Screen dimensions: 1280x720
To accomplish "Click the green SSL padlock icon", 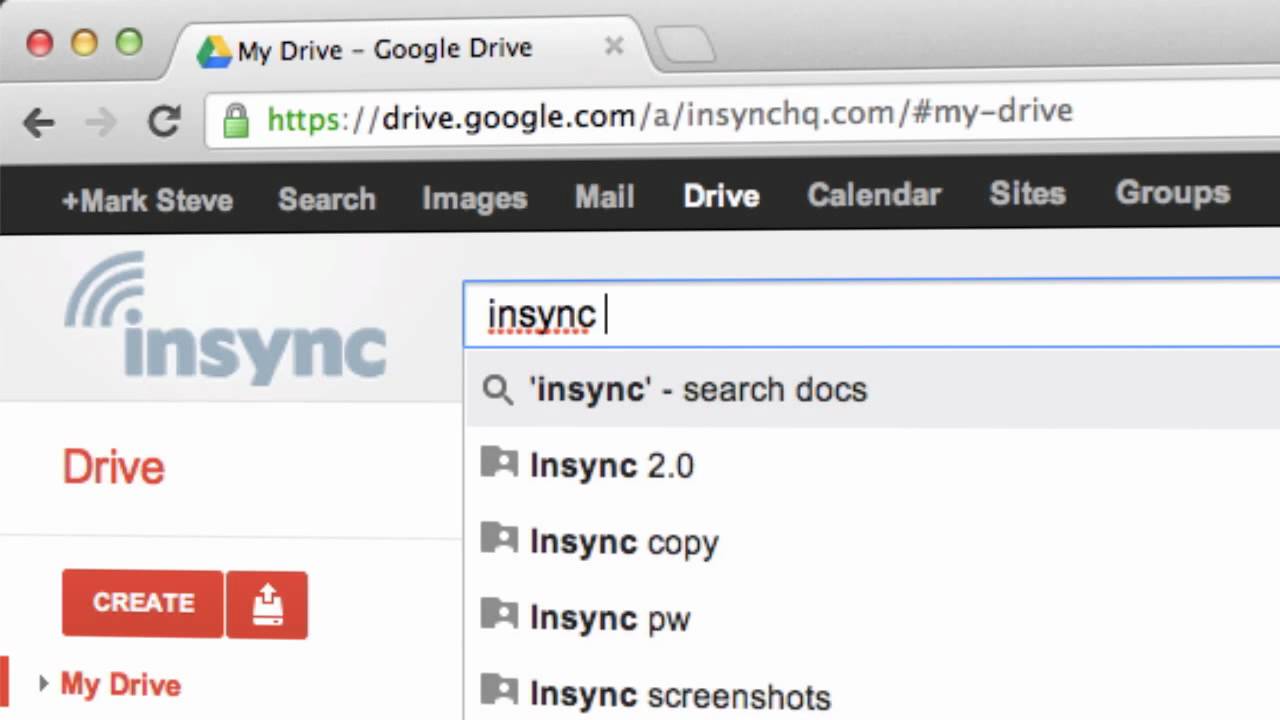I will 236,121.
